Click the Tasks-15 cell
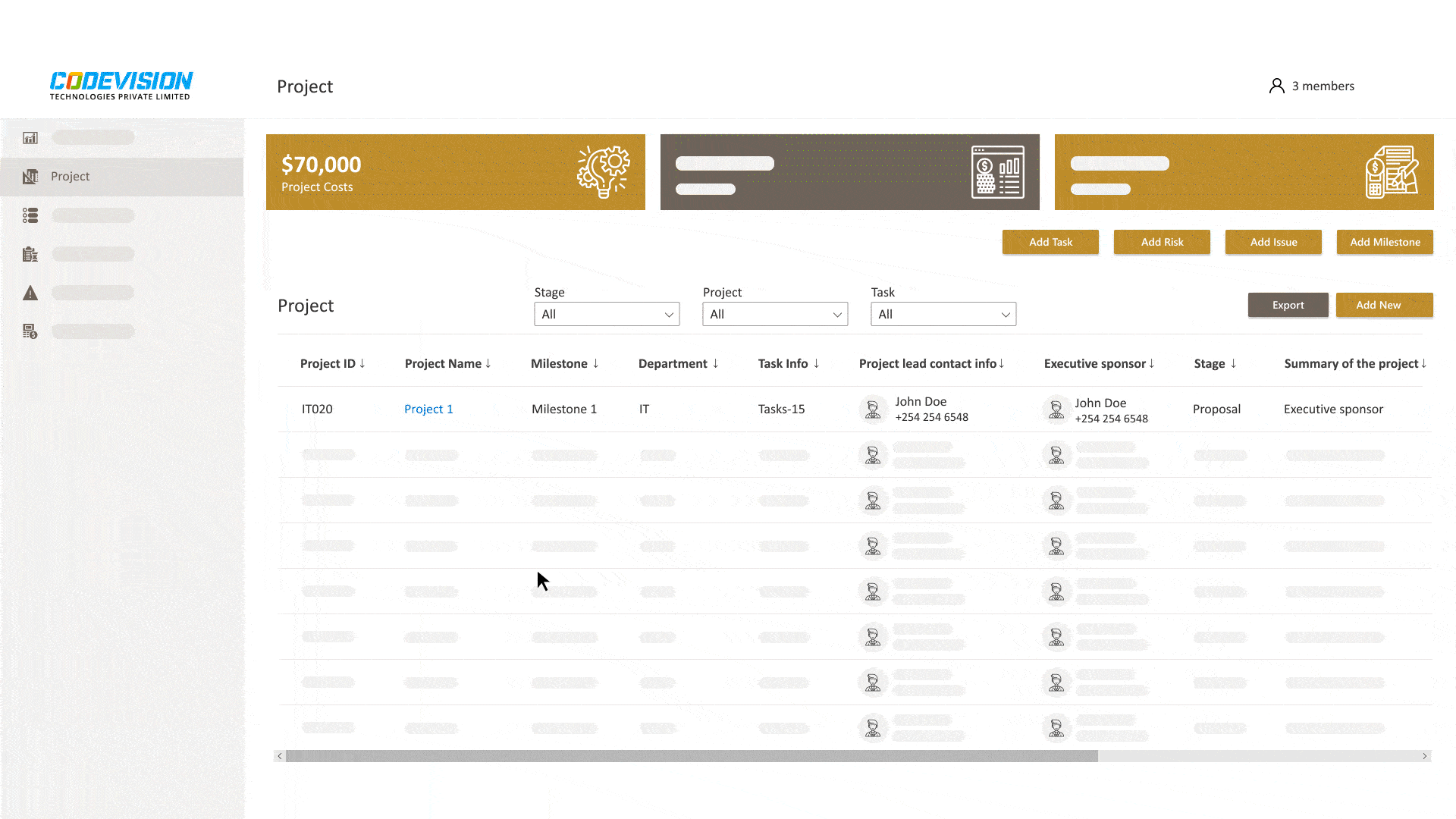The height and width of the screenshot is (819, 1456). tap(781, 409)
